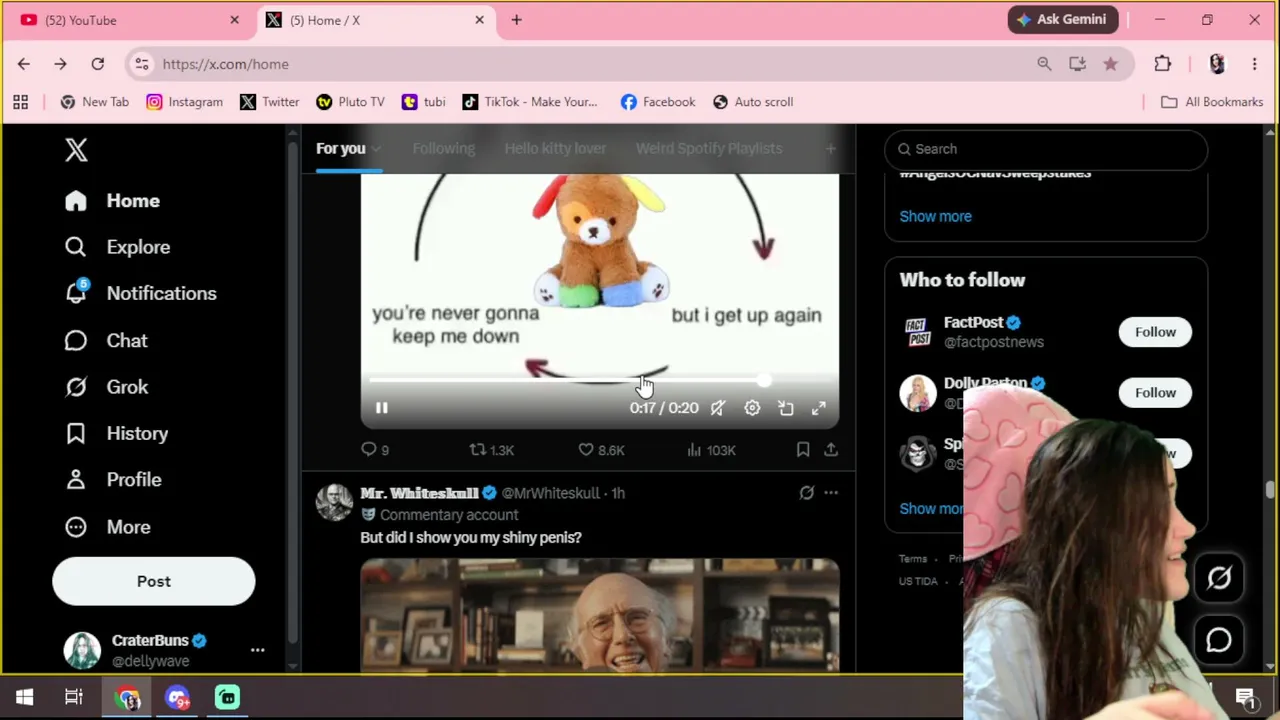Click the bookmark star icon
The width and height of the screenshot is (1280, 720).
click(x=1110, y=64)
